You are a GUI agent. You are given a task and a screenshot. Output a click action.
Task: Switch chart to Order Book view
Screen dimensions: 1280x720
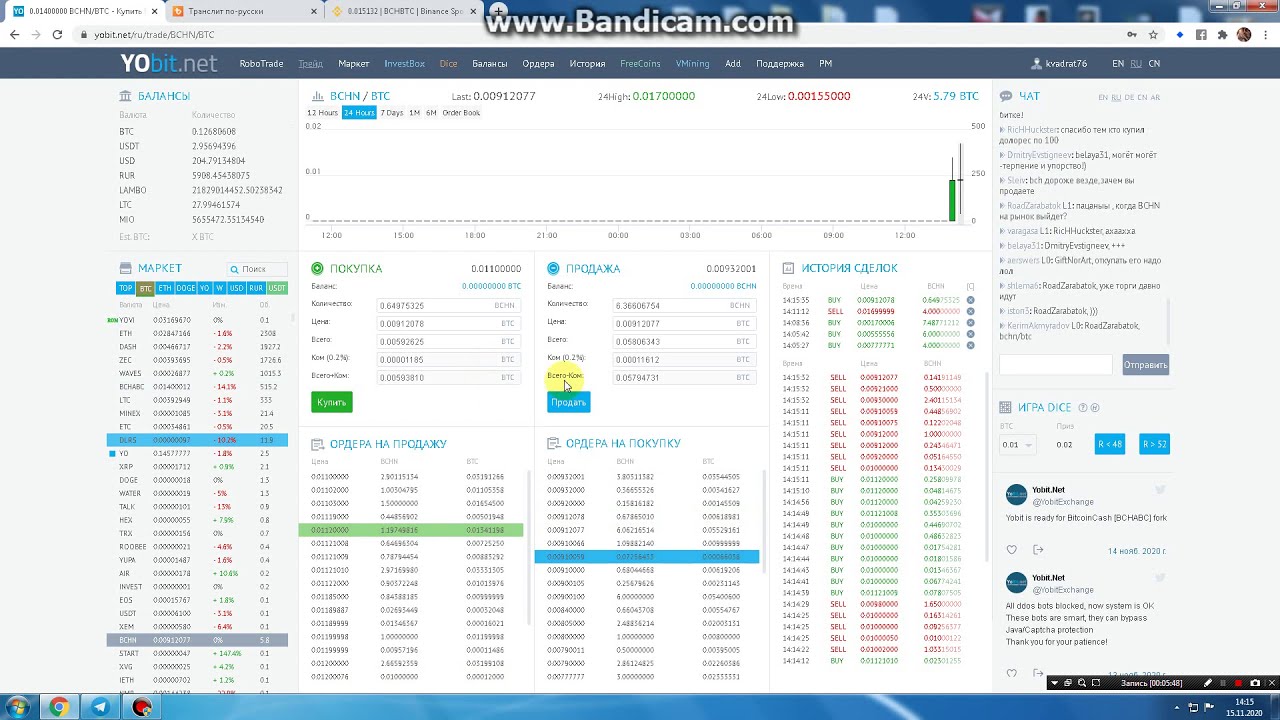(461, 113)
